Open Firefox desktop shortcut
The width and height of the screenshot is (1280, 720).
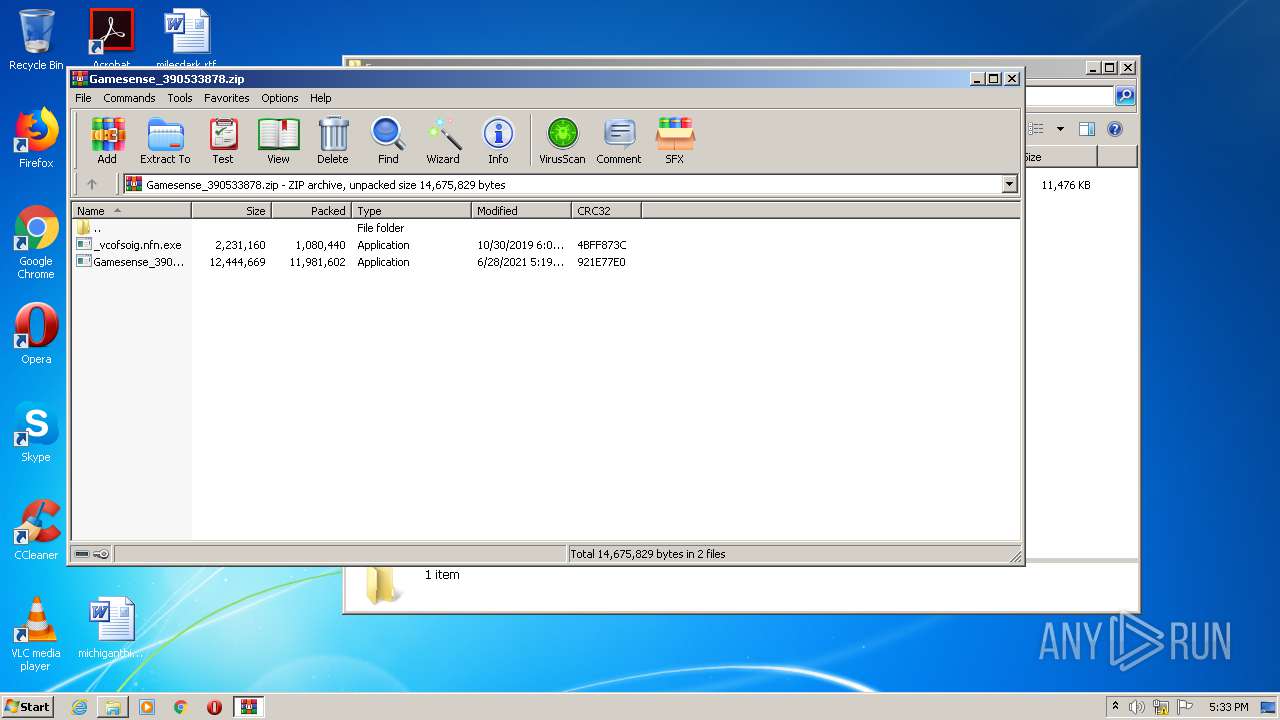coord(36,139)
